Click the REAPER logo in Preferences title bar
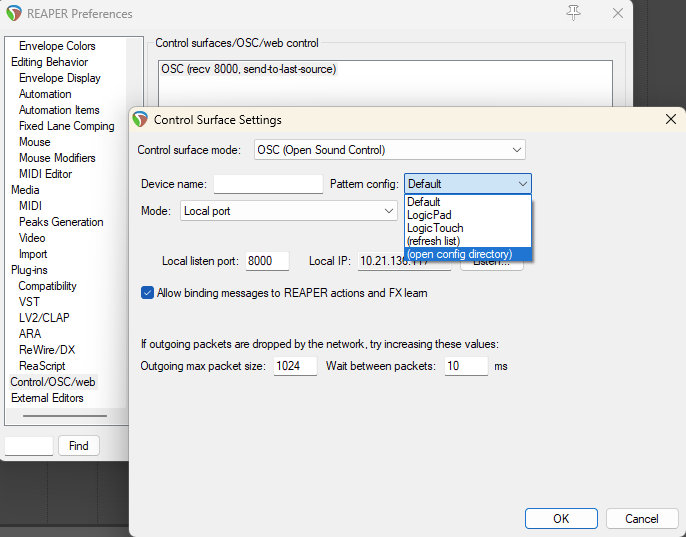Screen dimensions: 686x537 tap(14, 14)
